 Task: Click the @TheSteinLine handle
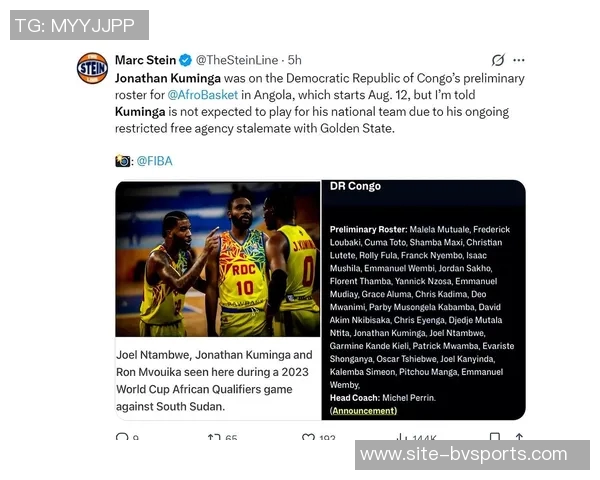[x=237, y=60]
